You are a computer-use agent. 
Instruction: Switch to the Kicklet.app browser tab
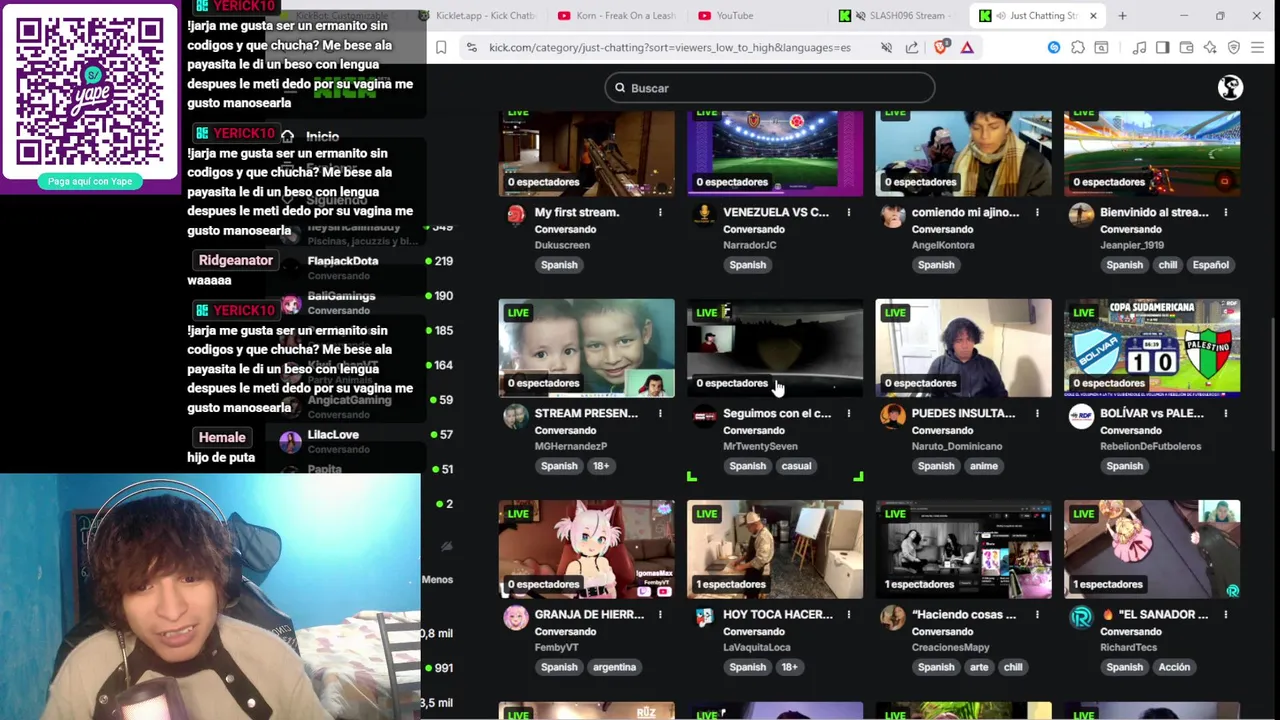(477, 15)
